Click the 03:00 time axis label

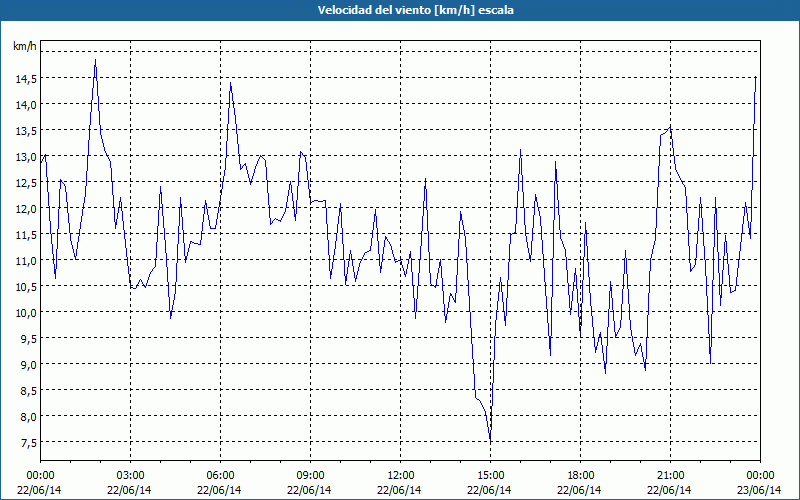click(x=130, y=476)
